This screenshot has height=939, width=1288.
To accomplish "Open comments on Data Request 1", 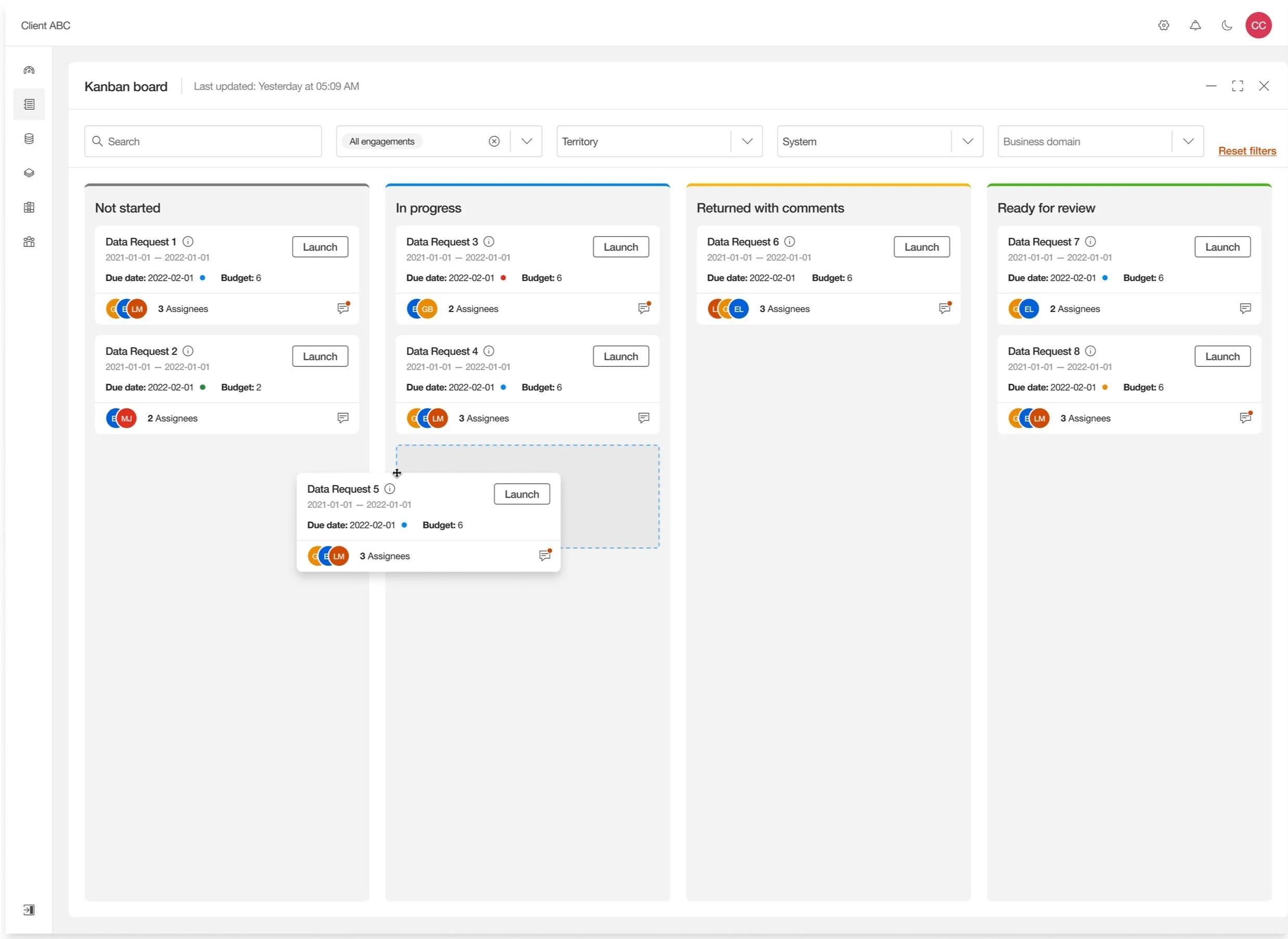I will 343,308.
